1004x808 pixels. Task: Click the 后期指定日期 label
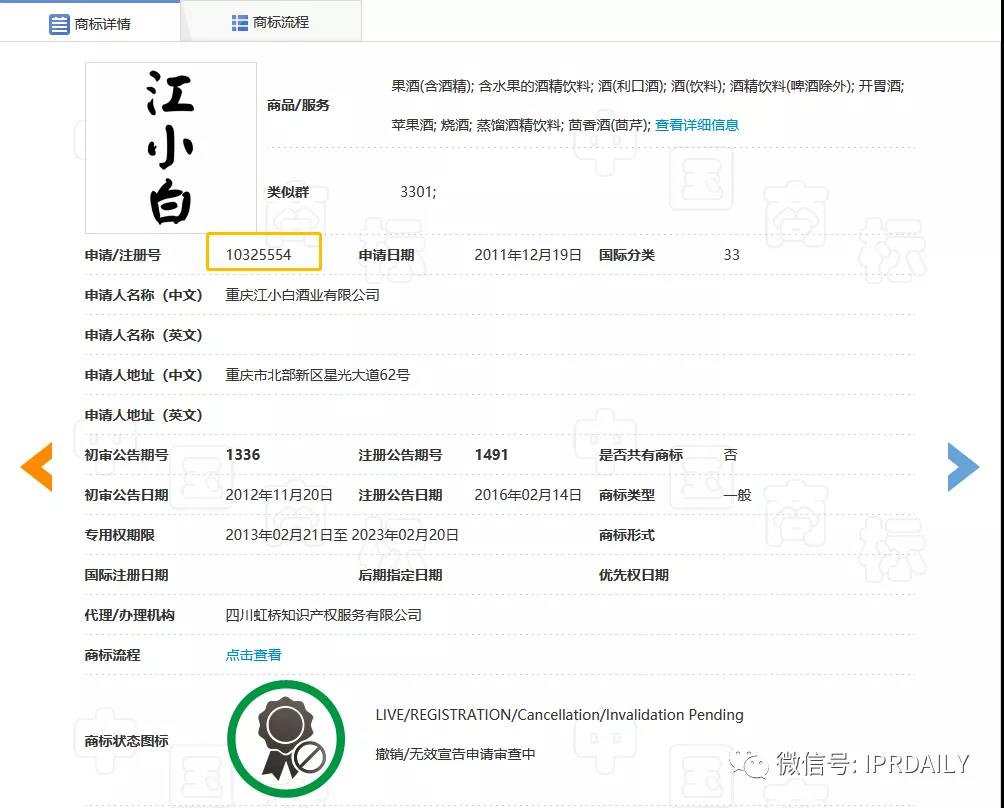[401, 575]
